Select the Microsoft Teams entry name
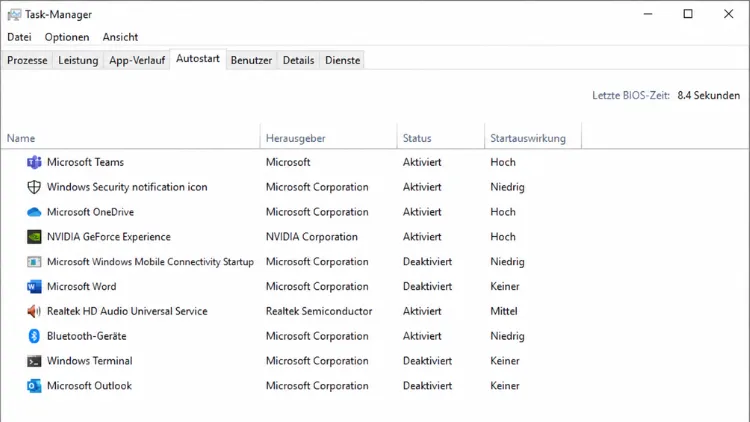 (85, 162)
